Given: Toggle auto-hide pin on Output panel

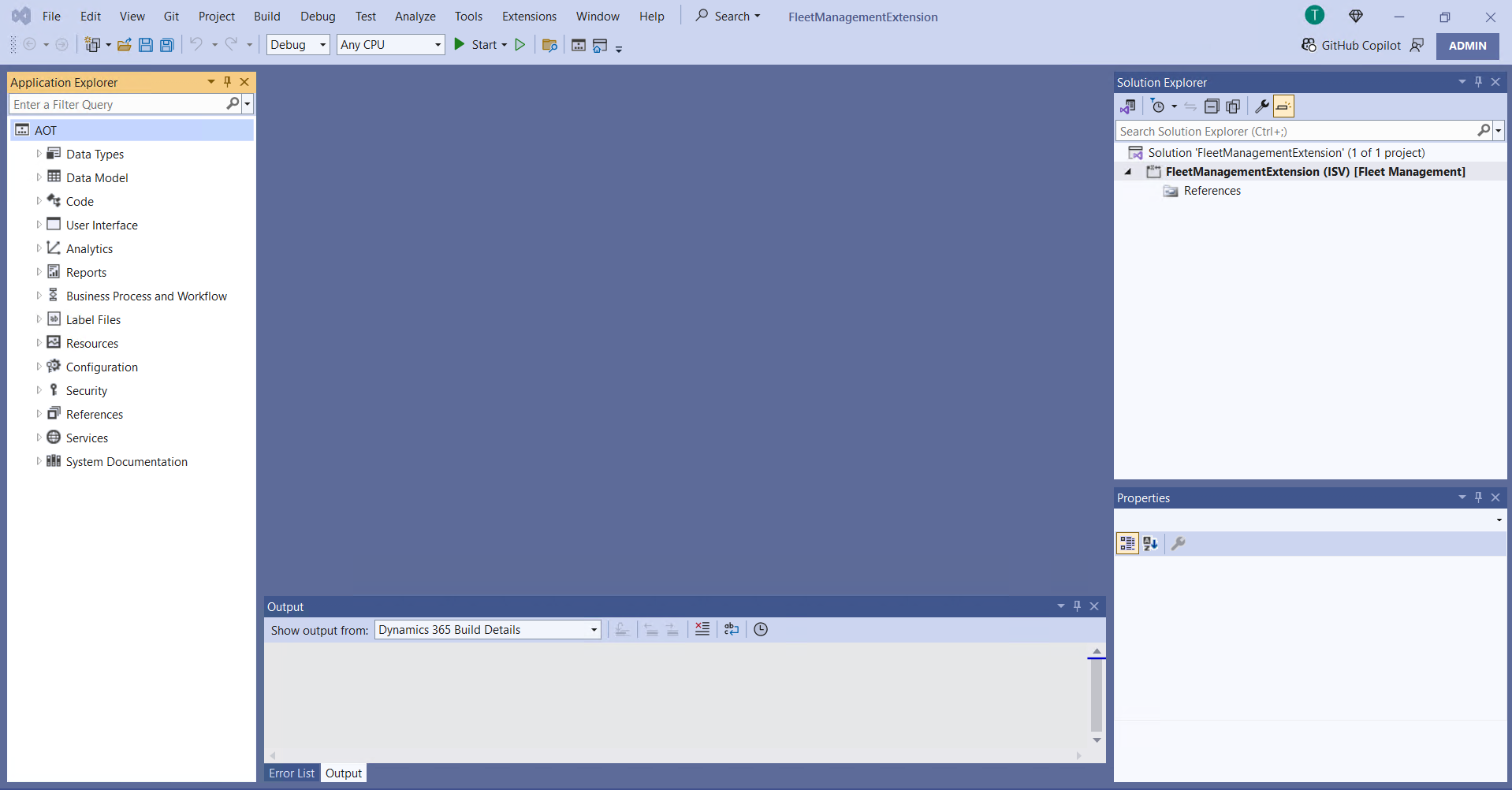Looking at the screenshot, I should (x=1077, y=606).
